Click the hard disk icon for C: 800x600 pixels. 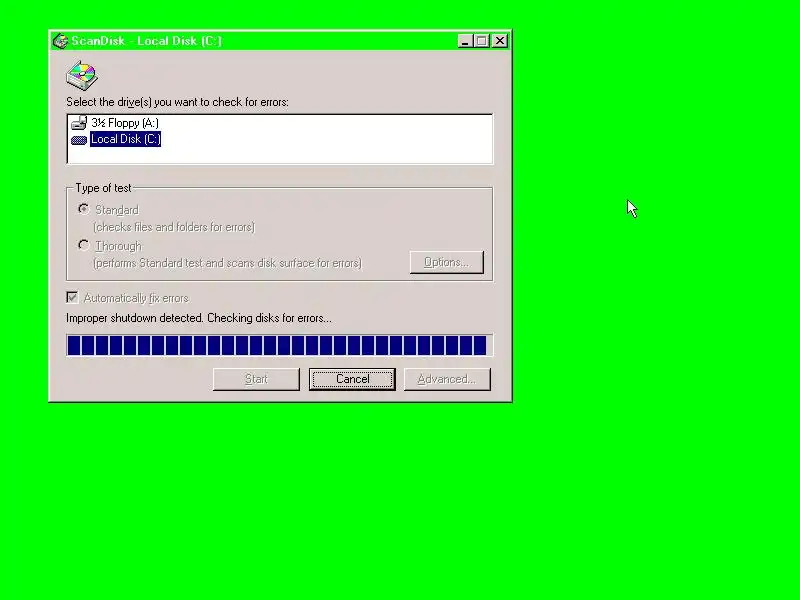(x=79, y=140)
